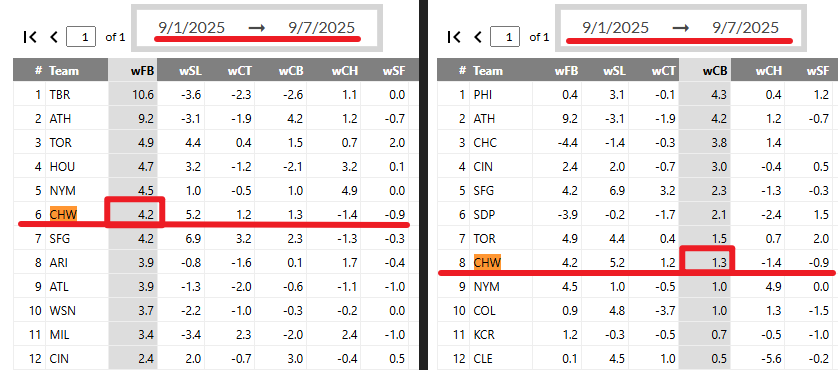
Task: Open the 9/1/2025 date range picker on left
Action: pos(257,28)
